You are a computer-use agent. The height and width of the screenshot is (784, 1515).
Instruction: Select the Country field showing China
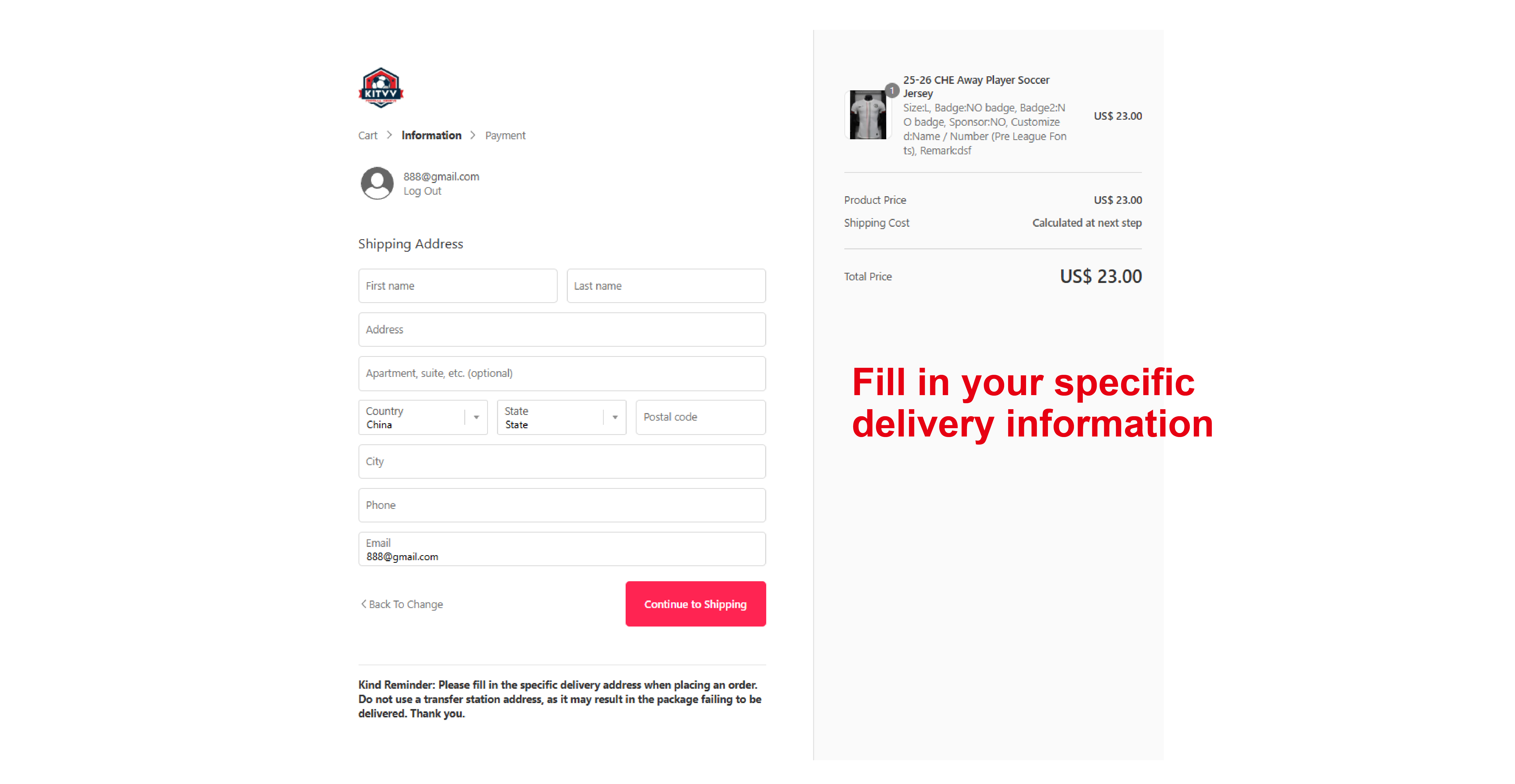(x=412, y=418)
